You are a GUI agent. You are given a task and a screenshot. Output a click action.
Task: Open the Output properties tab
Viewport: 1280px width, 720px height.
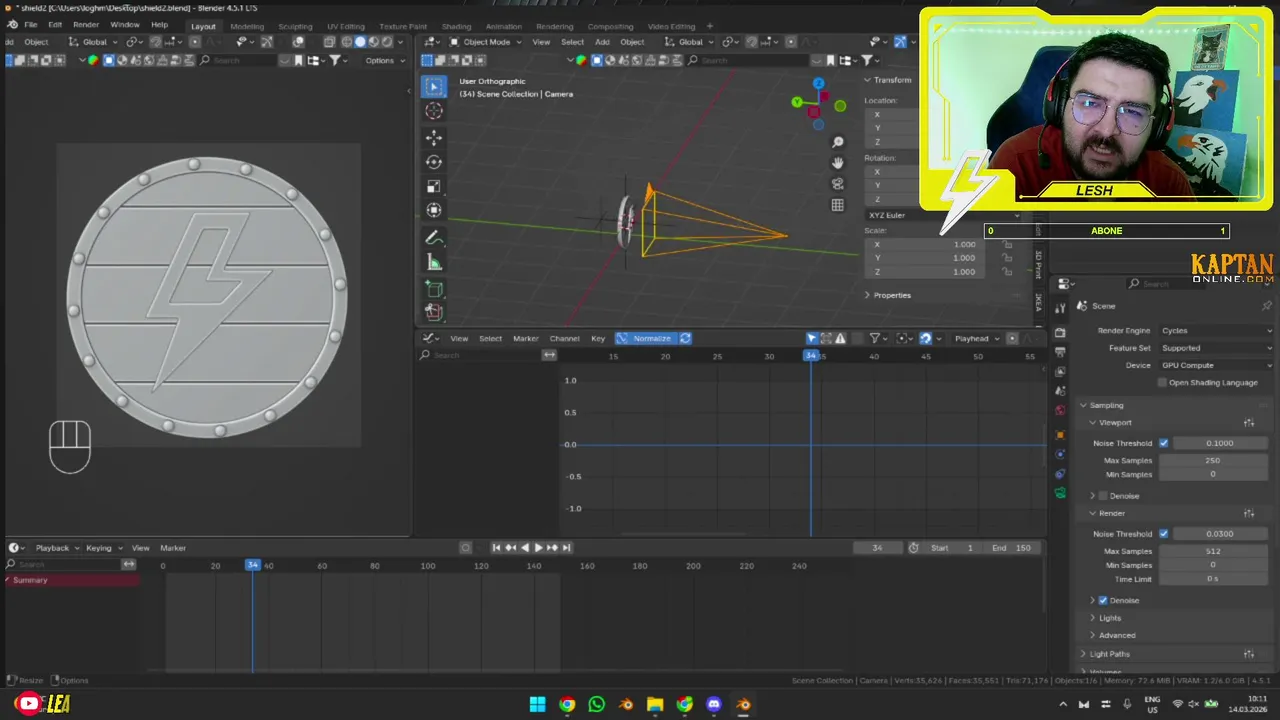click(1060, 352)
